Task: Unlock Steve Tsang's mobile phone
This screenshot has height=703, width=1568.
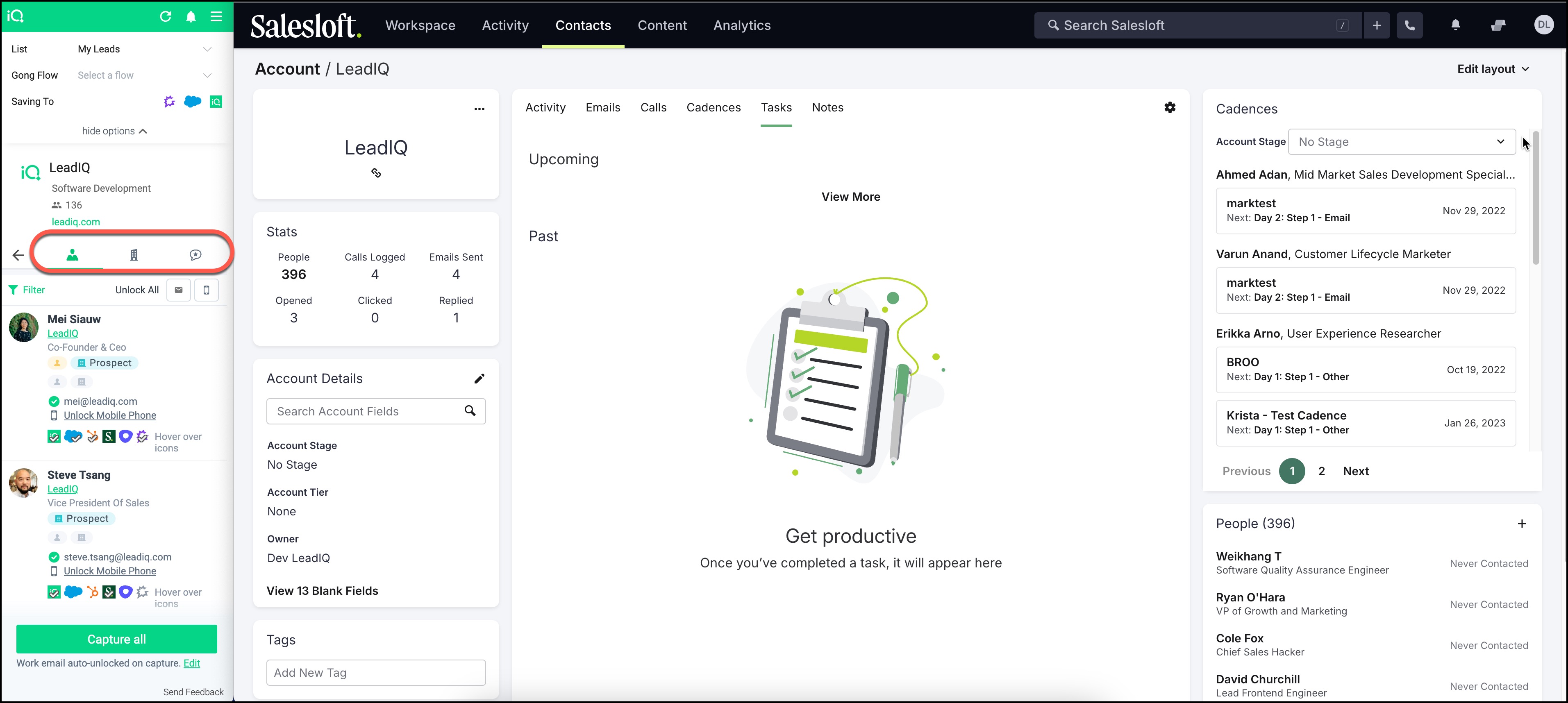Action: click(109, 571)
